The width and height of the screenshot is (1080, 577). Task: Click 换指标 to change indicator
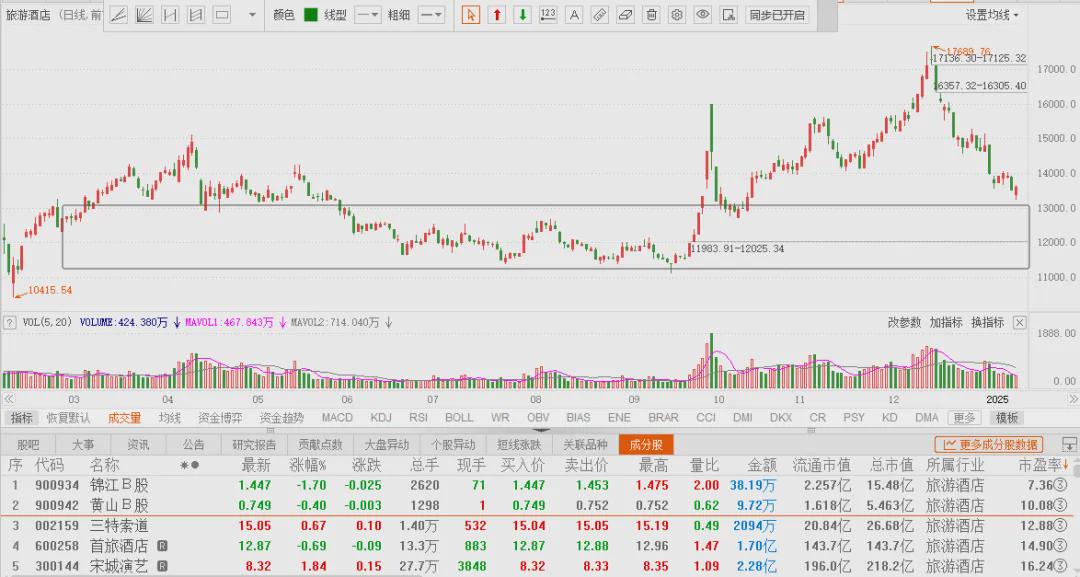(988, 322)
